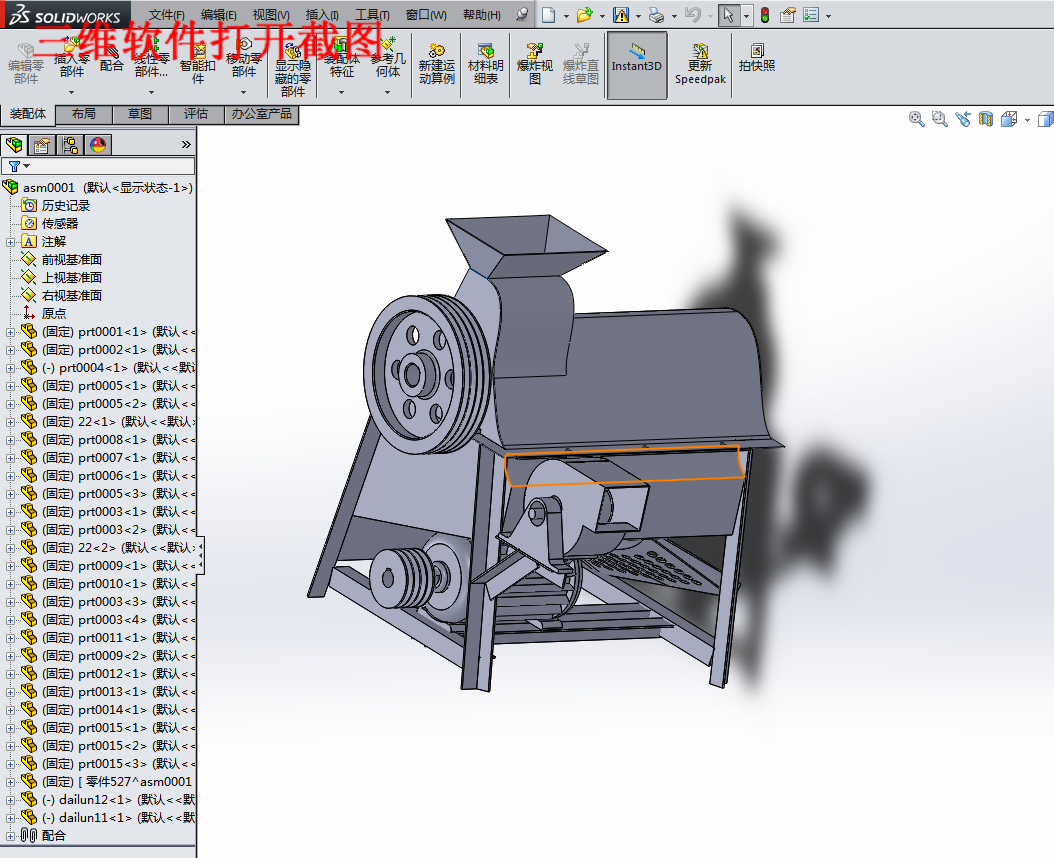Screen dimensions: 1054x858
Task: Open the 帮助(H) menu
Action: click(x=481, y=15)
